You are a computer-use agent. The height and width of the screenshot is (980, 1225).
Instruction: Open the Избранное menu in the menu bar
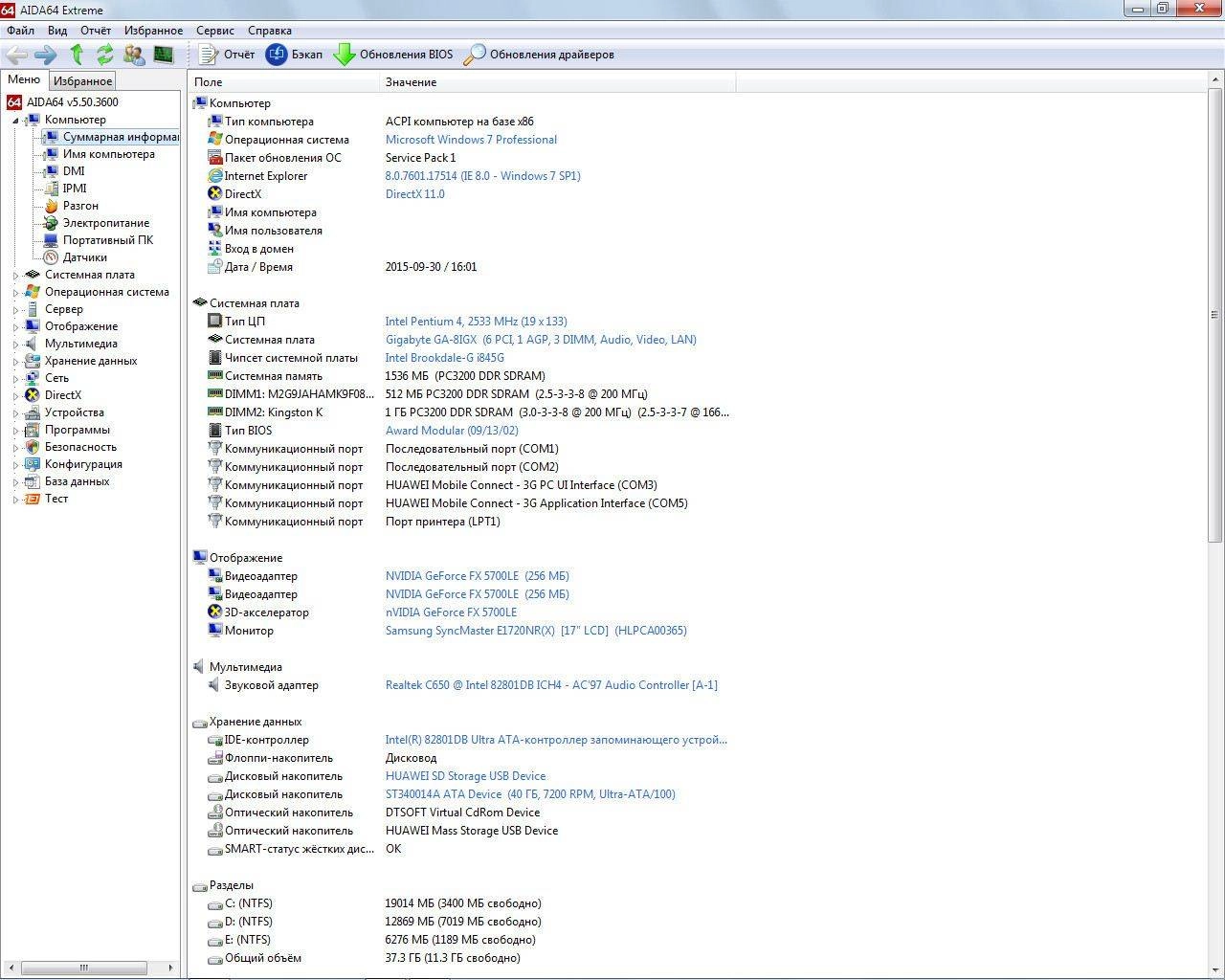[x=153, y=31]
